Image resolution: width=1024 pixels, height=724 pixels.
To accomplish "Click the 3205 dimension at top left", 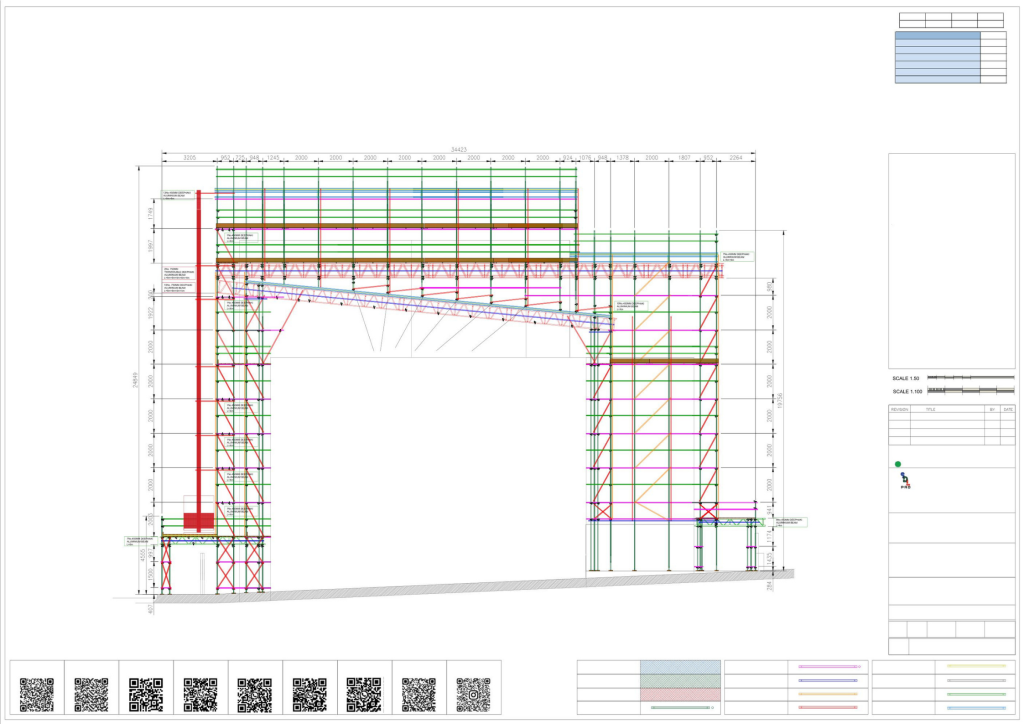I will coord(189,158).
